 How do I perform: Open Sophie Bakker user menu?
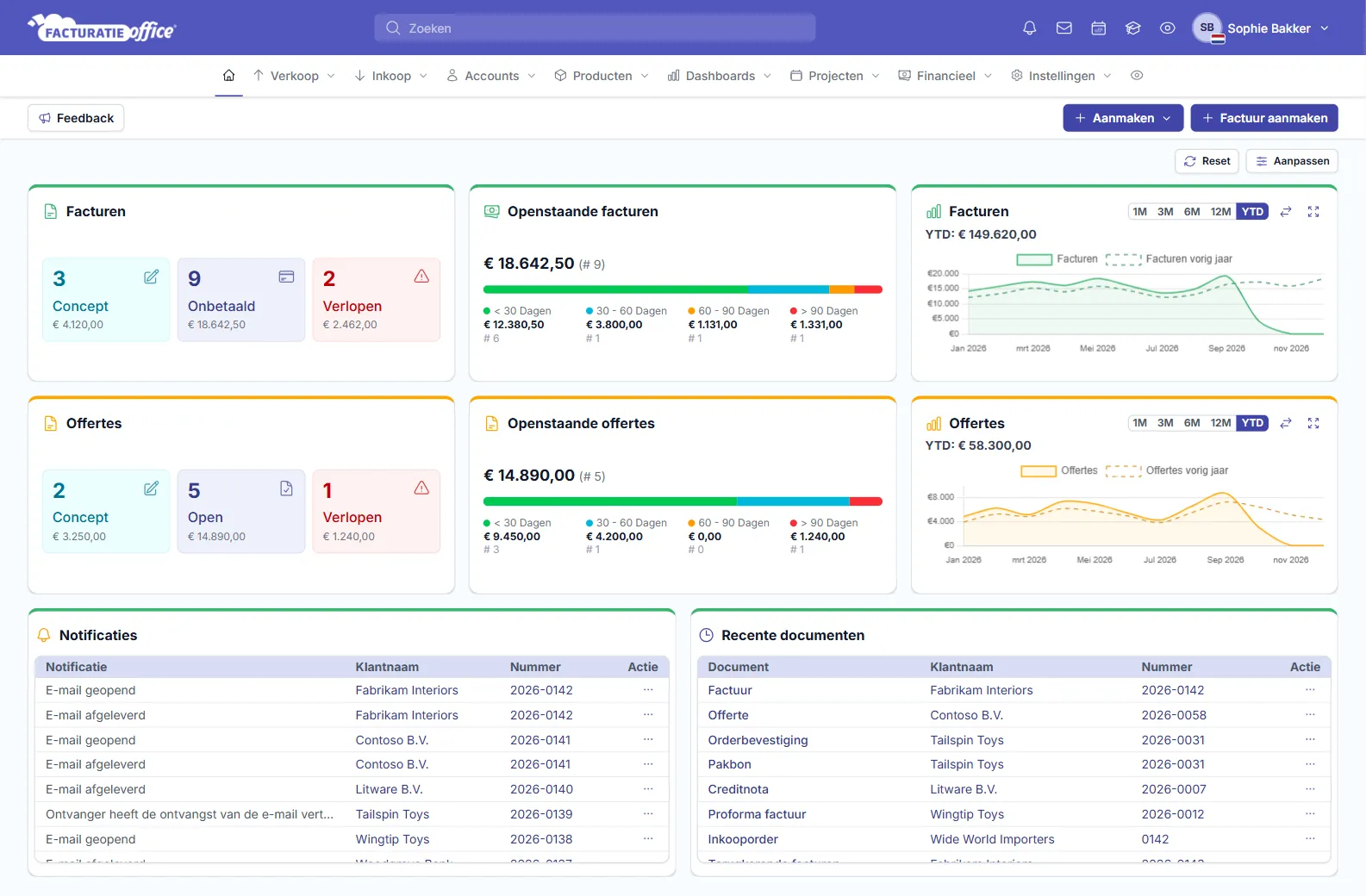[1261, 28]
